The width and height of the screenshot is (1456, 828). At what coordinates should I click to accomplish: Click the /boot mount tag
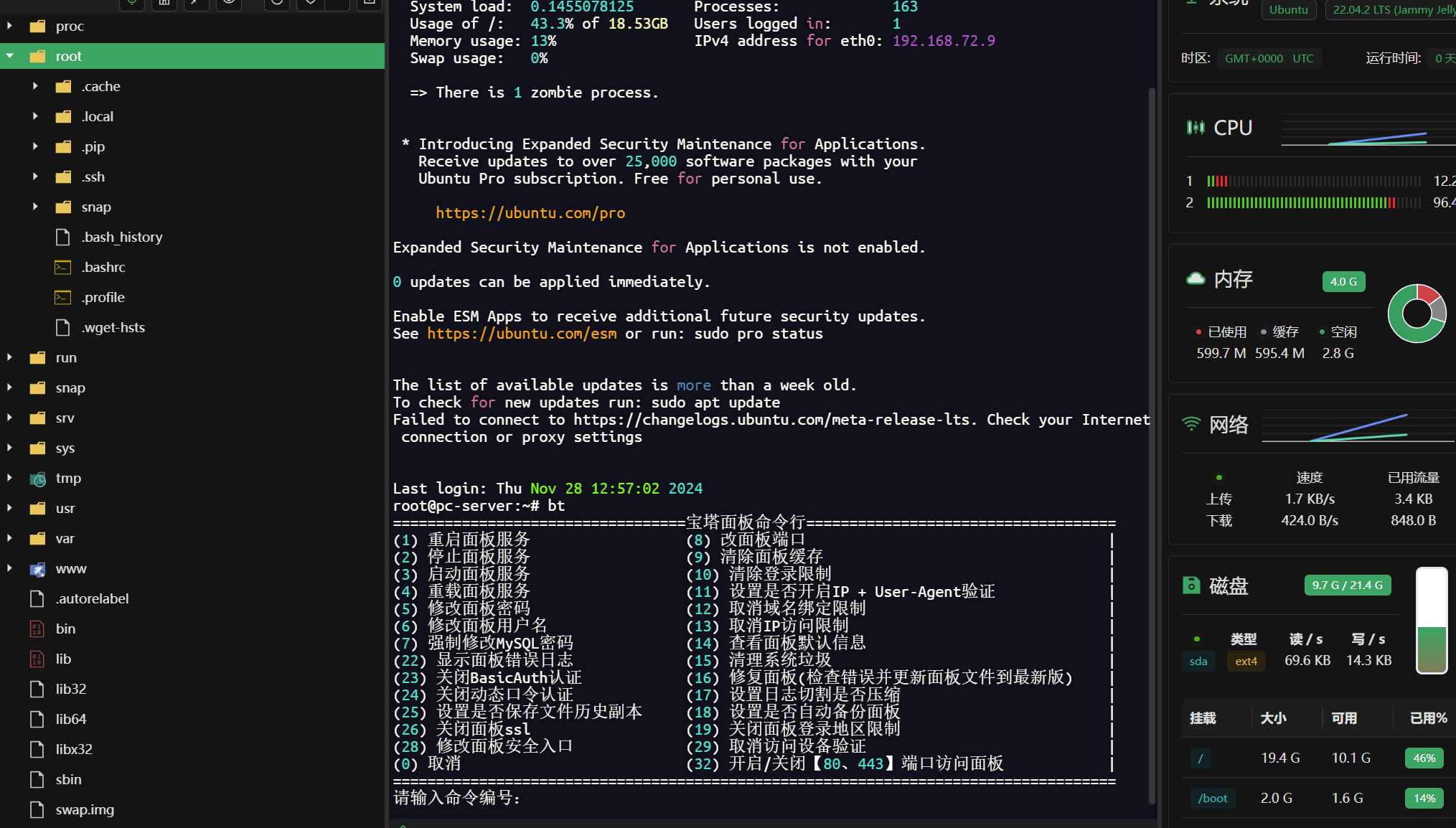(1212, 799)
